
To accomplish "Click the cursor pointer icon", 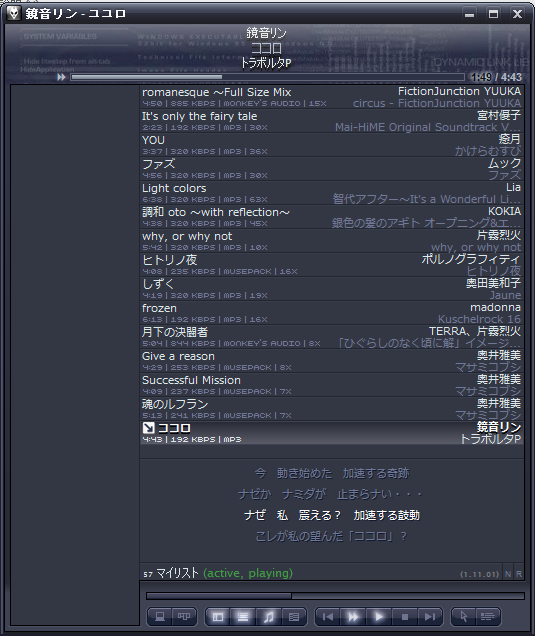I will pos(464,617).
